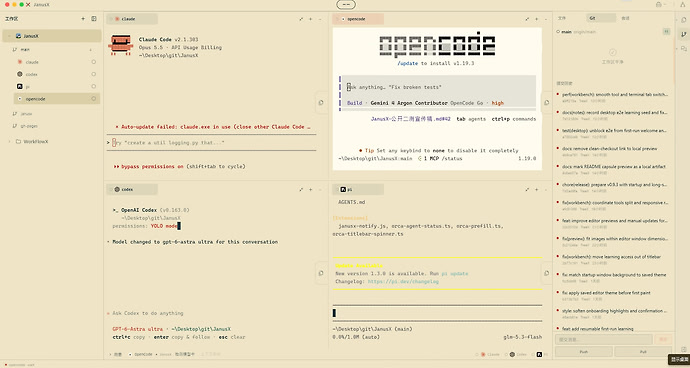This screenshot has height=368, width=690.
Task: Toggle the status circle on the pi row
Action: (x=93, y=87)
